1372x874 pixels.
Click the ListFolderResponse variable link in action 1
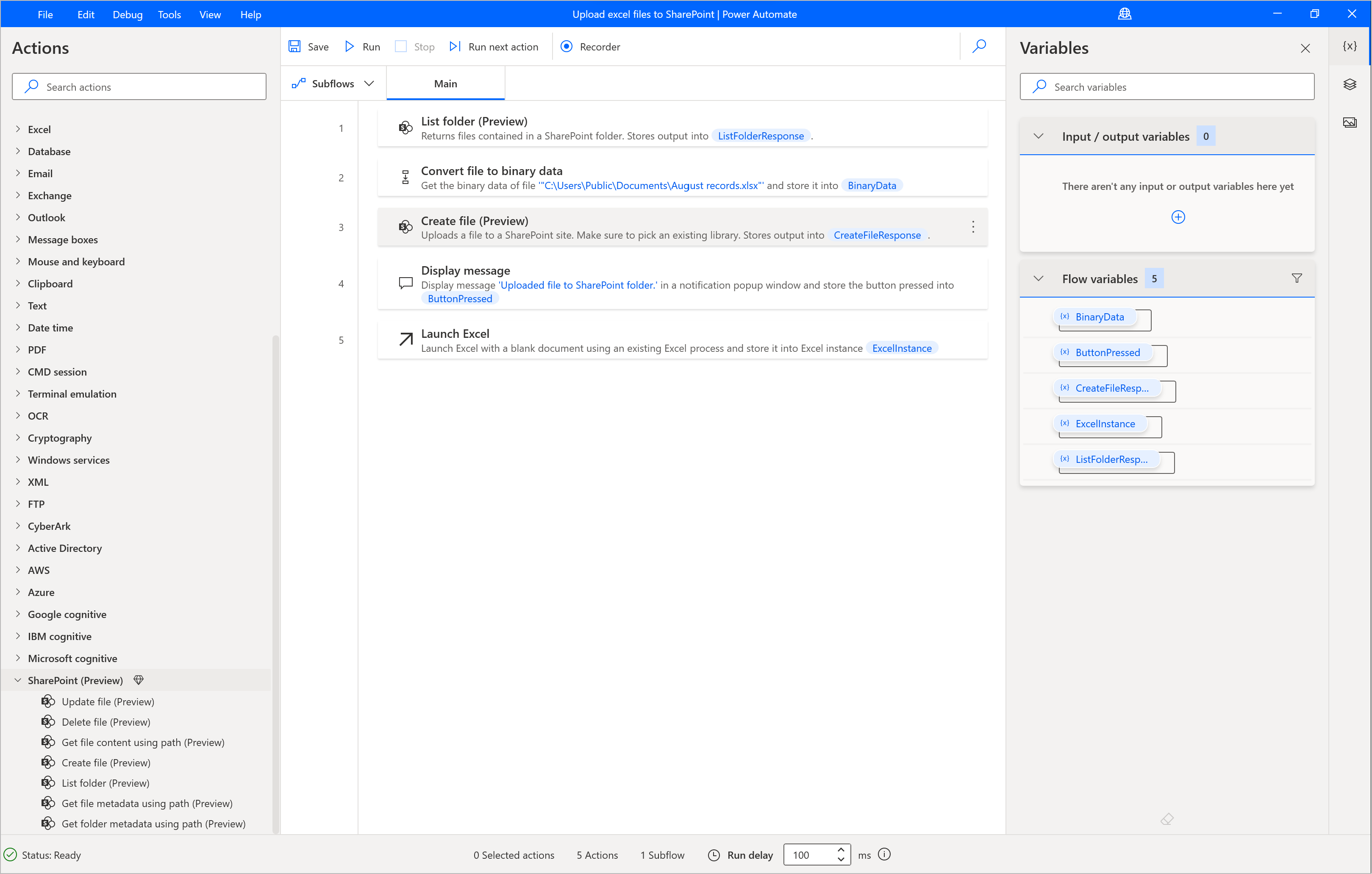(760, 136)
